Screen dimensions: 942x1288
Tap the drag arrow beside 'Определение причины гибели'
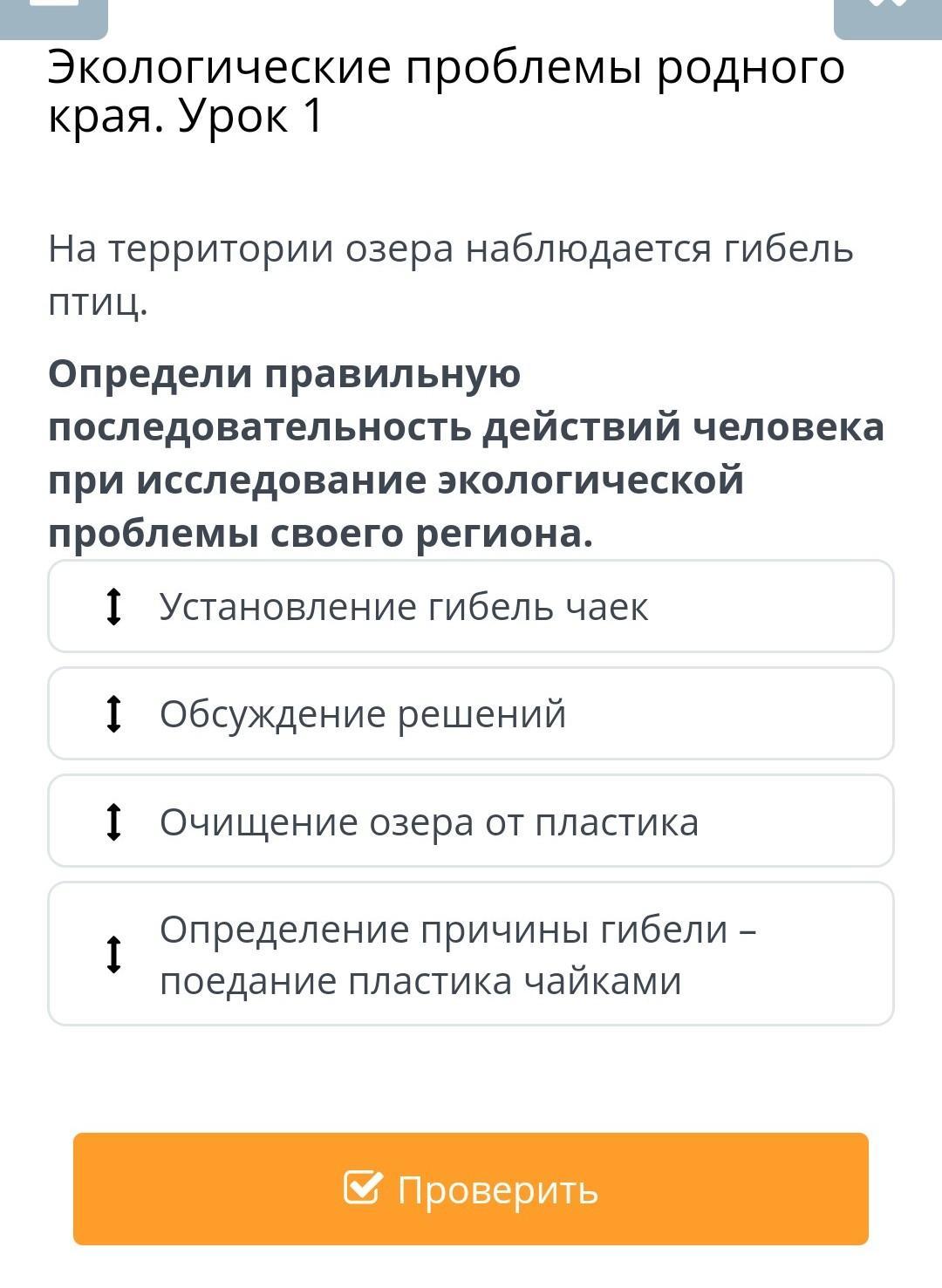(113, 954)
